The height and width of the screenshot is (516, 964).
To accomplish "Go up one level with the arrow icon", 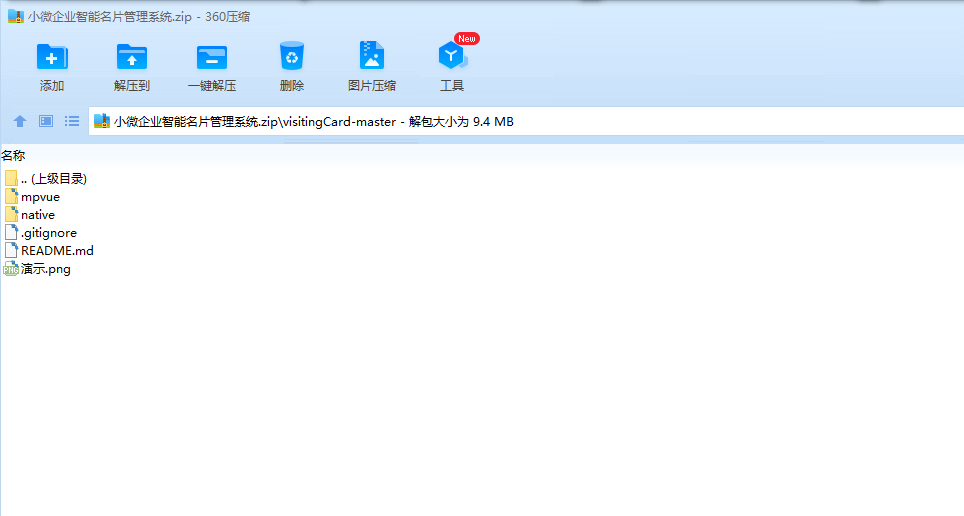I will tap(20, 121).
